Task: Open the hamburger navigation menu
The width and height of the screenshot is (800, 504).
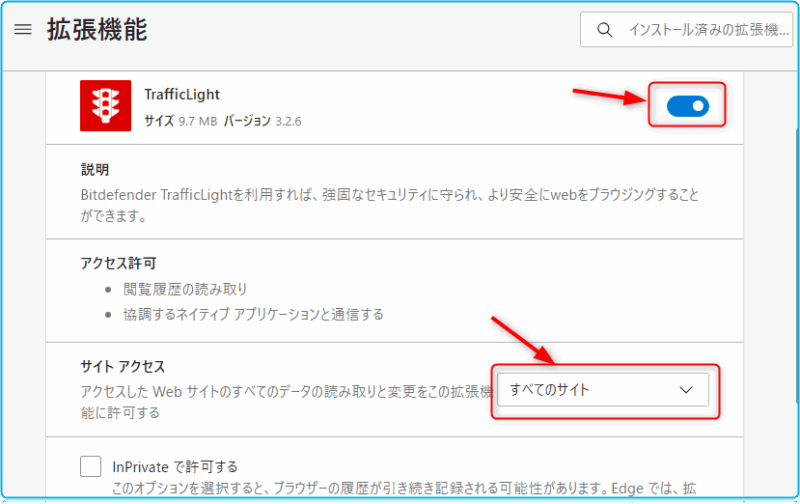Action: [23, 30]
